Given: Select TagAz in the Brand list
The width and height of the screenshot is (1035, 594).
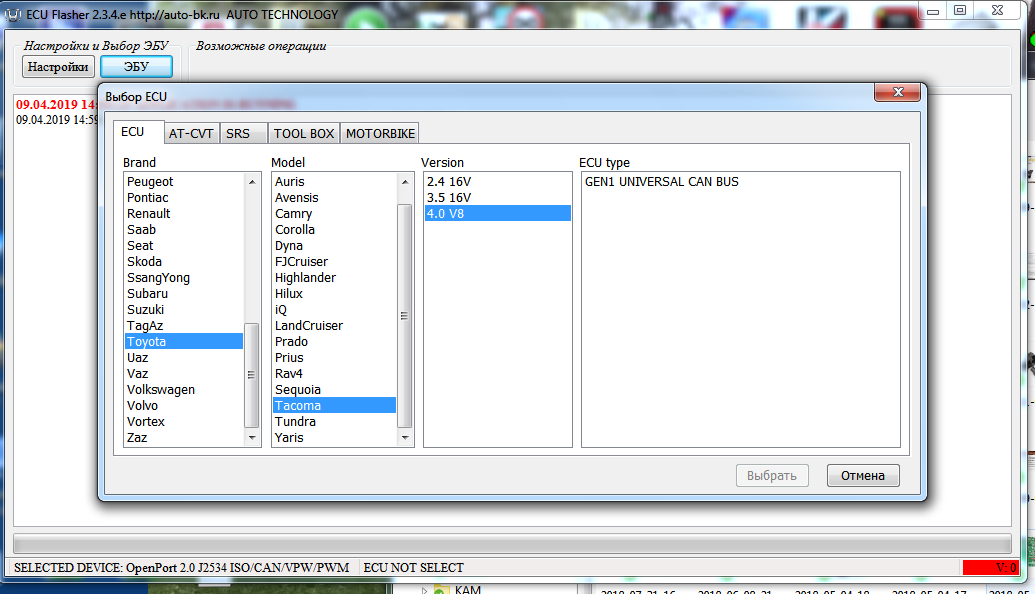Looking at the screenshot, I should coord(184,325).
